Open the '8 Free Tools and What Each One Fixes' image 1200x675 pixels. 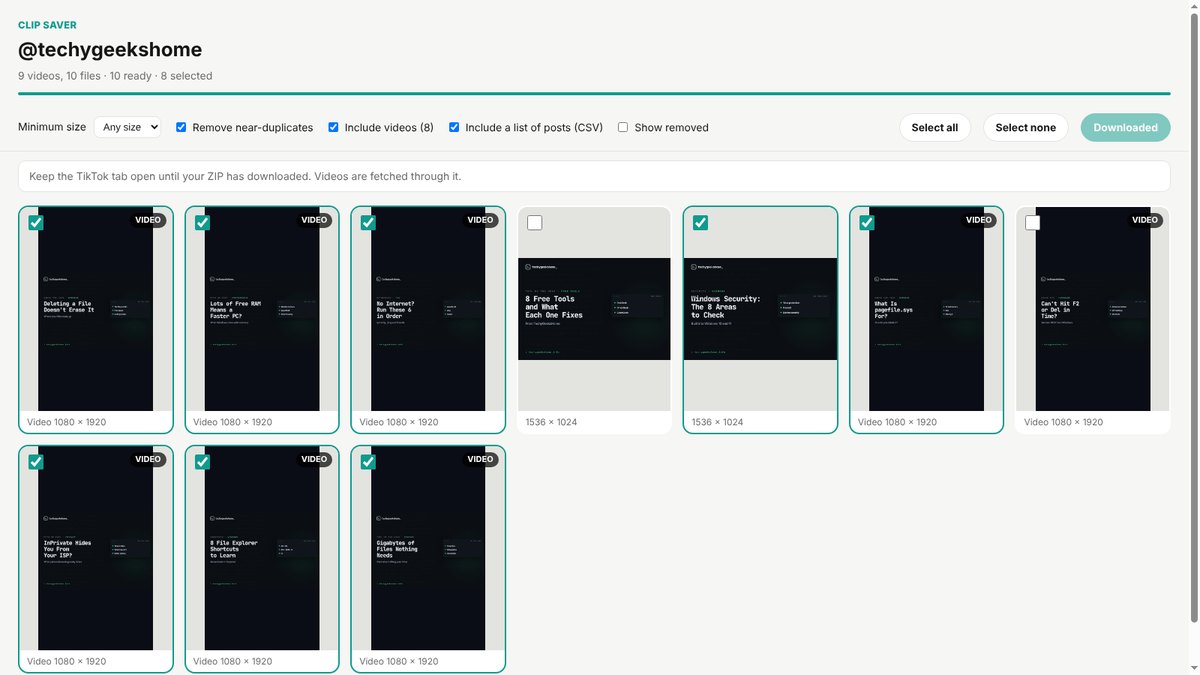click(x=594, y=309)
